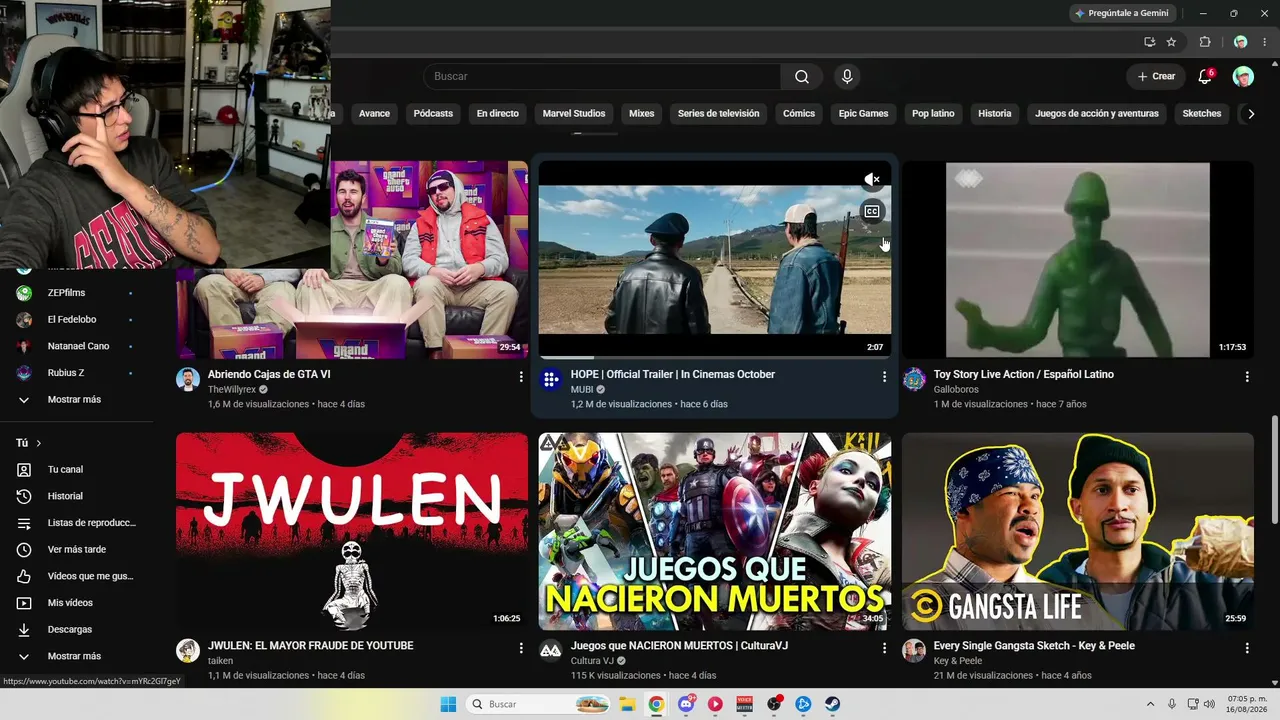Screen dimensions: 1280x720
Task: Expand the Tú section's Mostrar más
Action: pyautogui.click(x=74, y=656)
